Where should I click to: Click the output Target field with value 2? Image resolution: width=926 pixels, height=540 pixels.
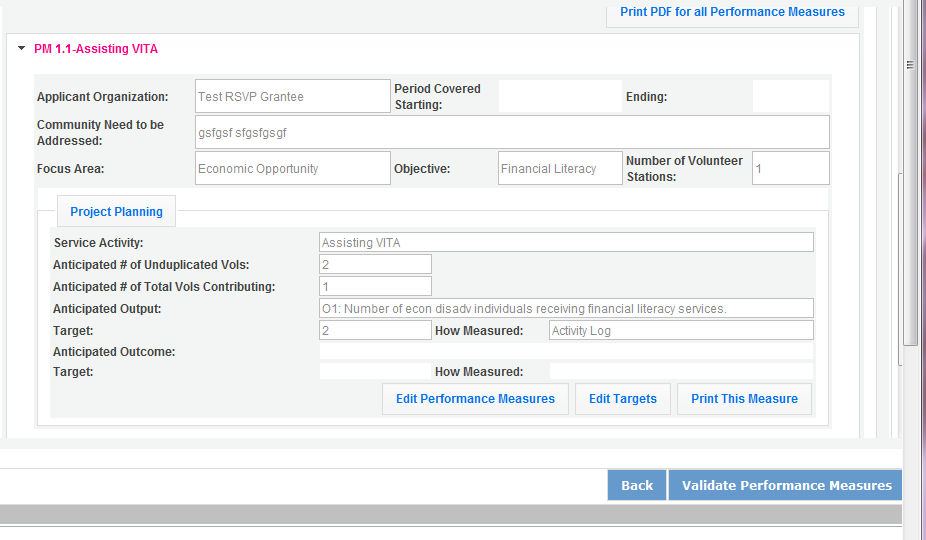376,330
